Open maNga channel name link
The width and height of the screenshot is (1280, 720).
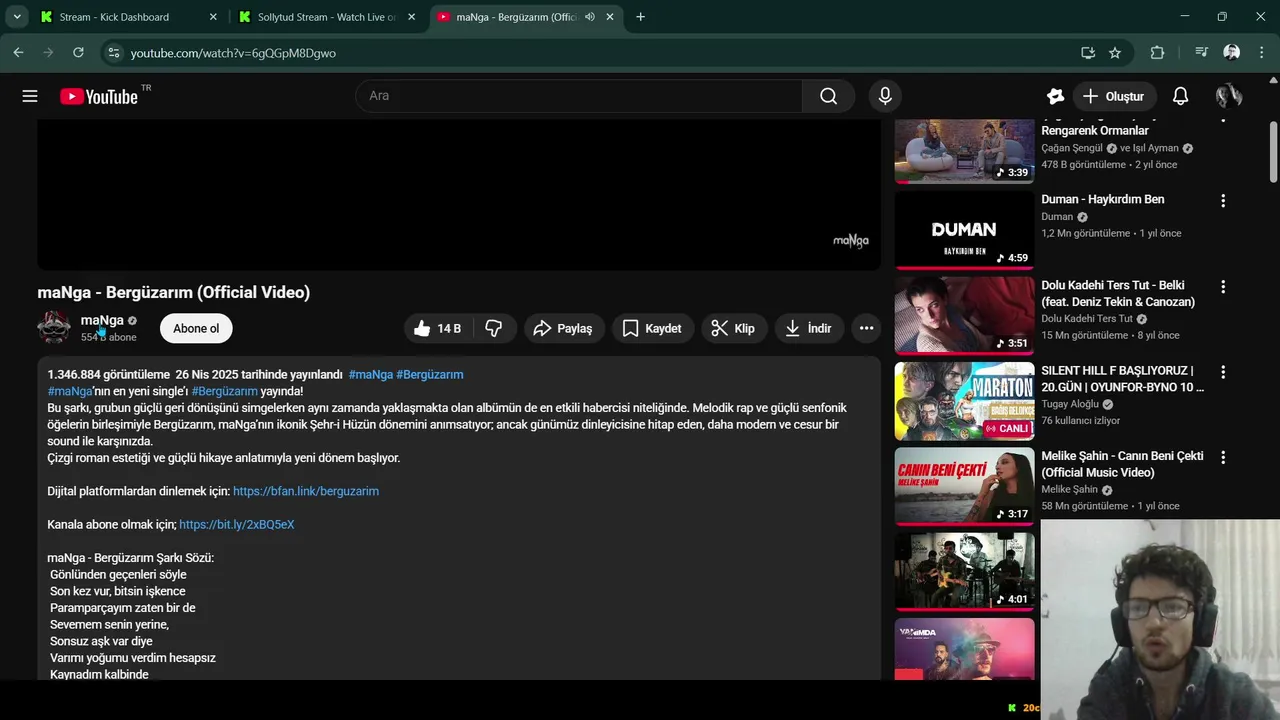pos(102,320)
